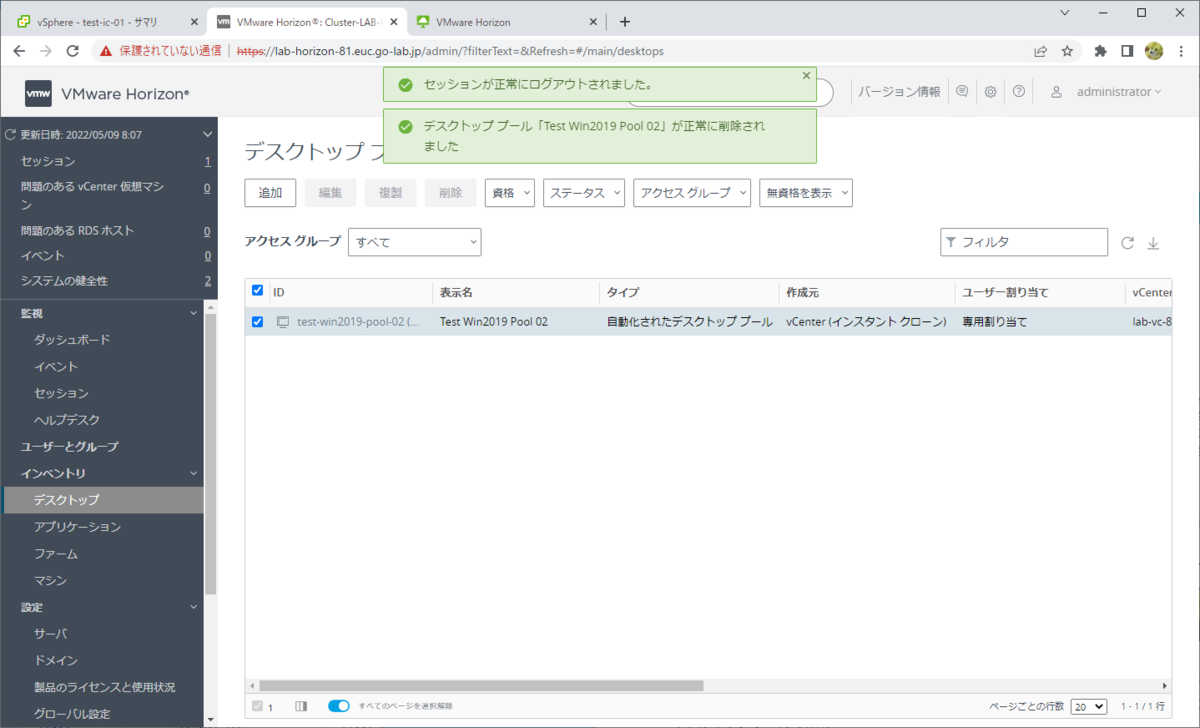This screenshot has height=728, width=1200.
Task: Refresh the desktop pool table
Action: (1127, 243)
